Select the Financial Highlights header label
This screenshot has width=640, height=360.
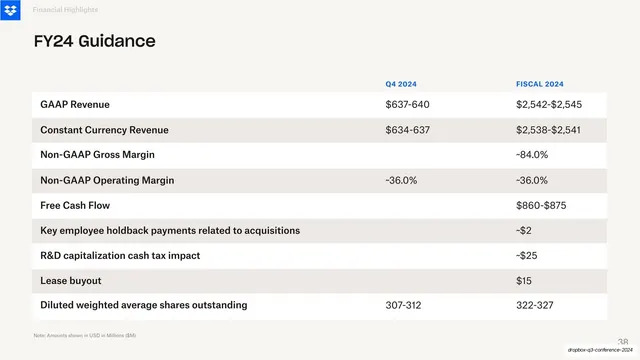click(65, 9)
